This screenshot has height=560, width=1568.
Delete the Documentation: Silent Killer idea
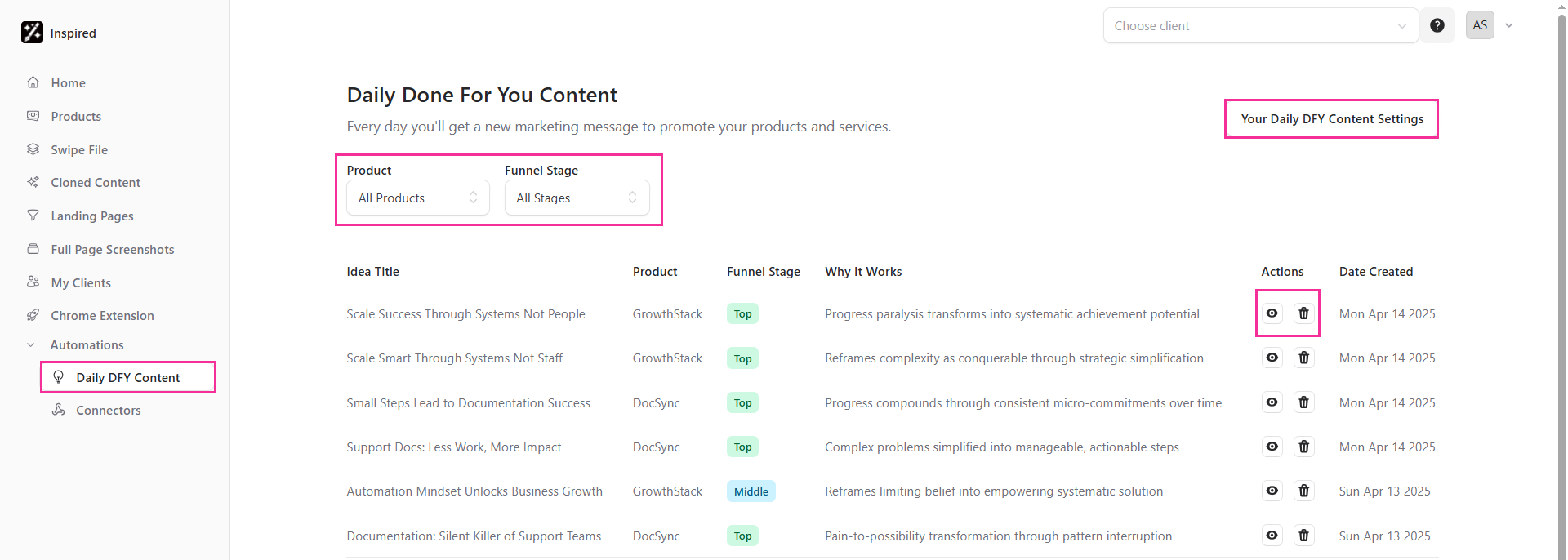1304,536
